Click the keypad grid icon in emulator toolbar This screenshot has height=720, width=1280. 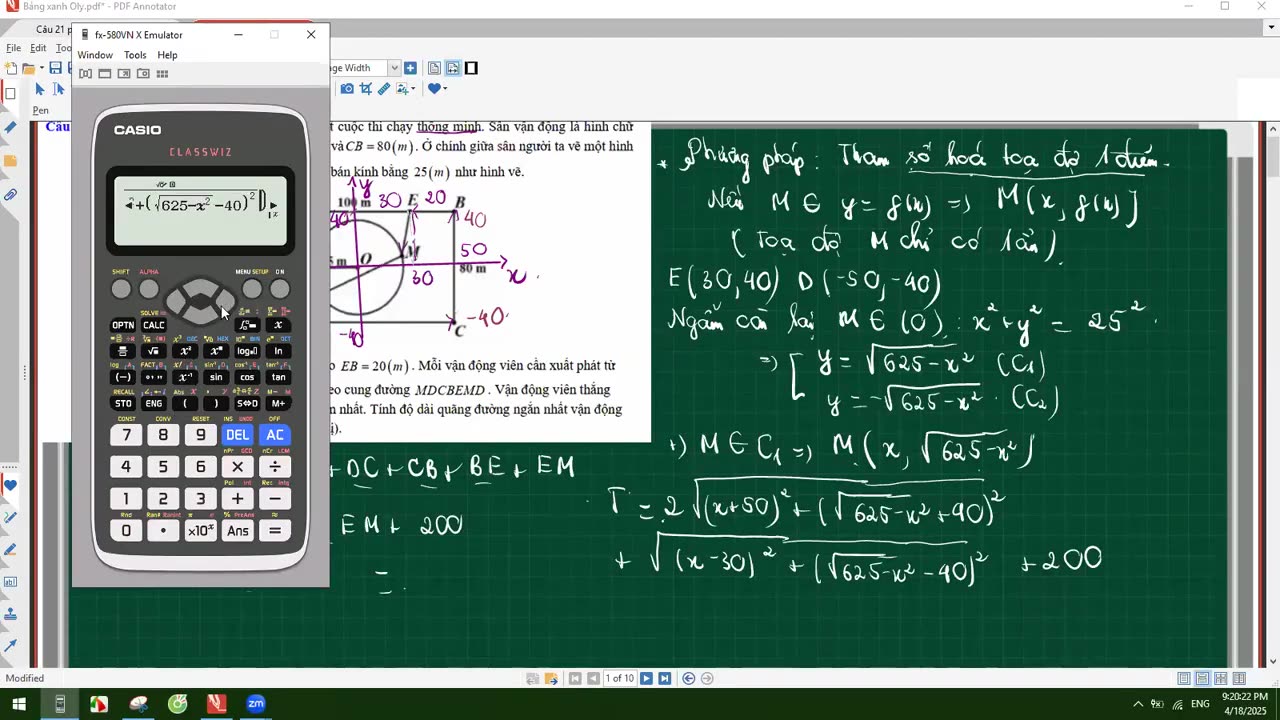tap(162, 74)
